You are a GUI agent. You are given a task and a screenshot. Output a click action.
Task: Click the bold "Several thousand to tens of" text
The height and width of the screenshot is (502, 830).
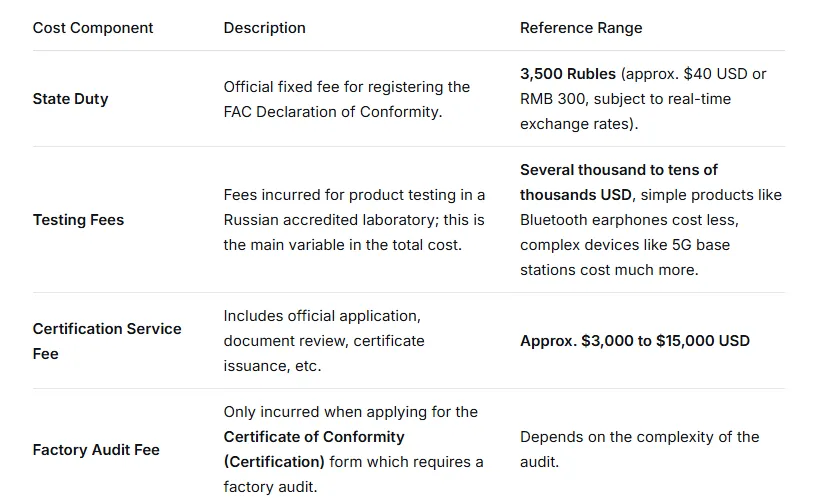pyautogui.click(x=619, y=170)
